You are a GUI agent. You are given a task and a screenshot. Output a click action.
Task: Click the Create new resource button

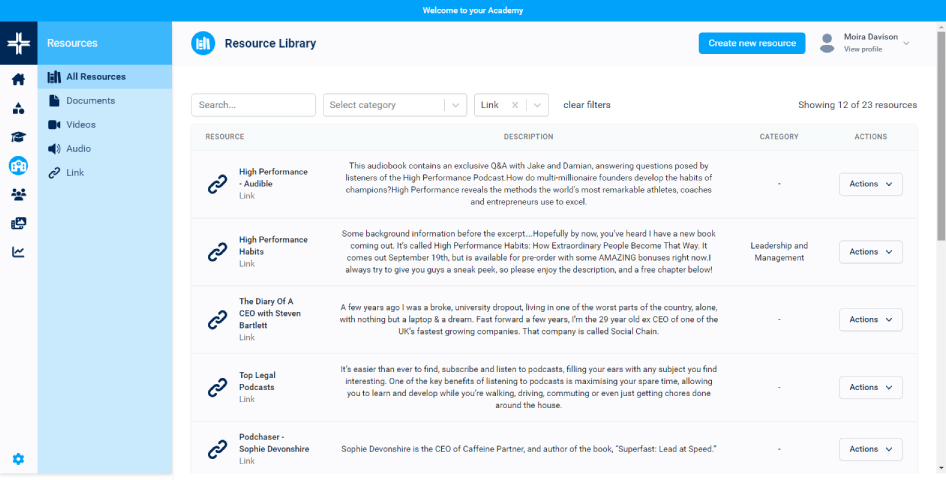[x=751, y=43]
